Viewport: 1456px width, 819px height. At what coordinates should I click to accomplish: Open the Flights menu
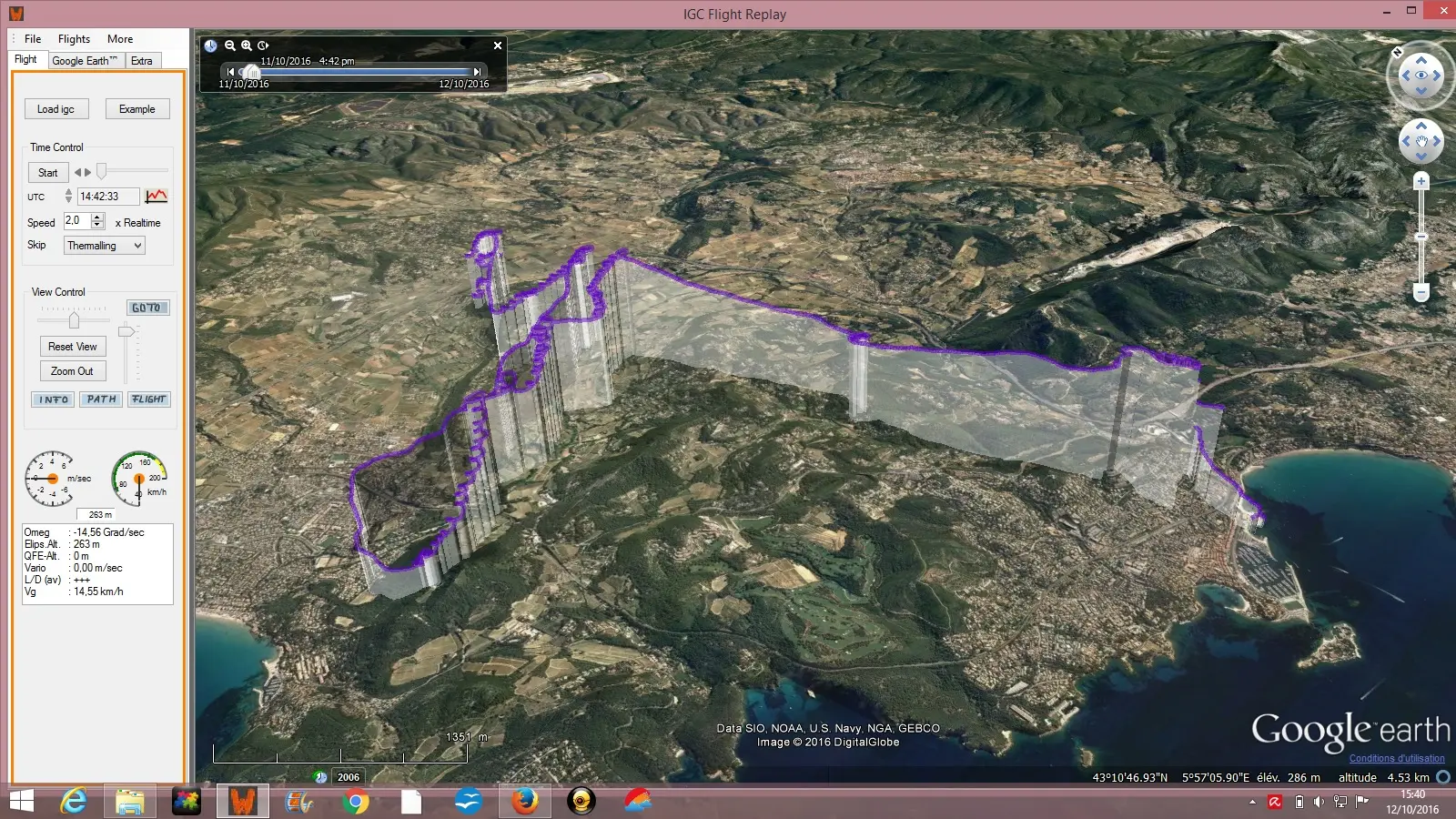coord(74,39)
